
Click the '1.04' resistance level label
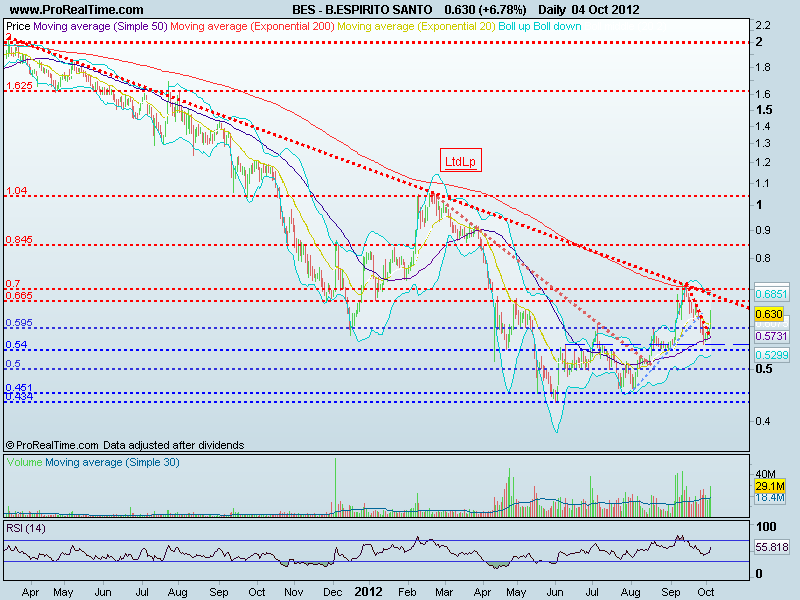[16, 191]
